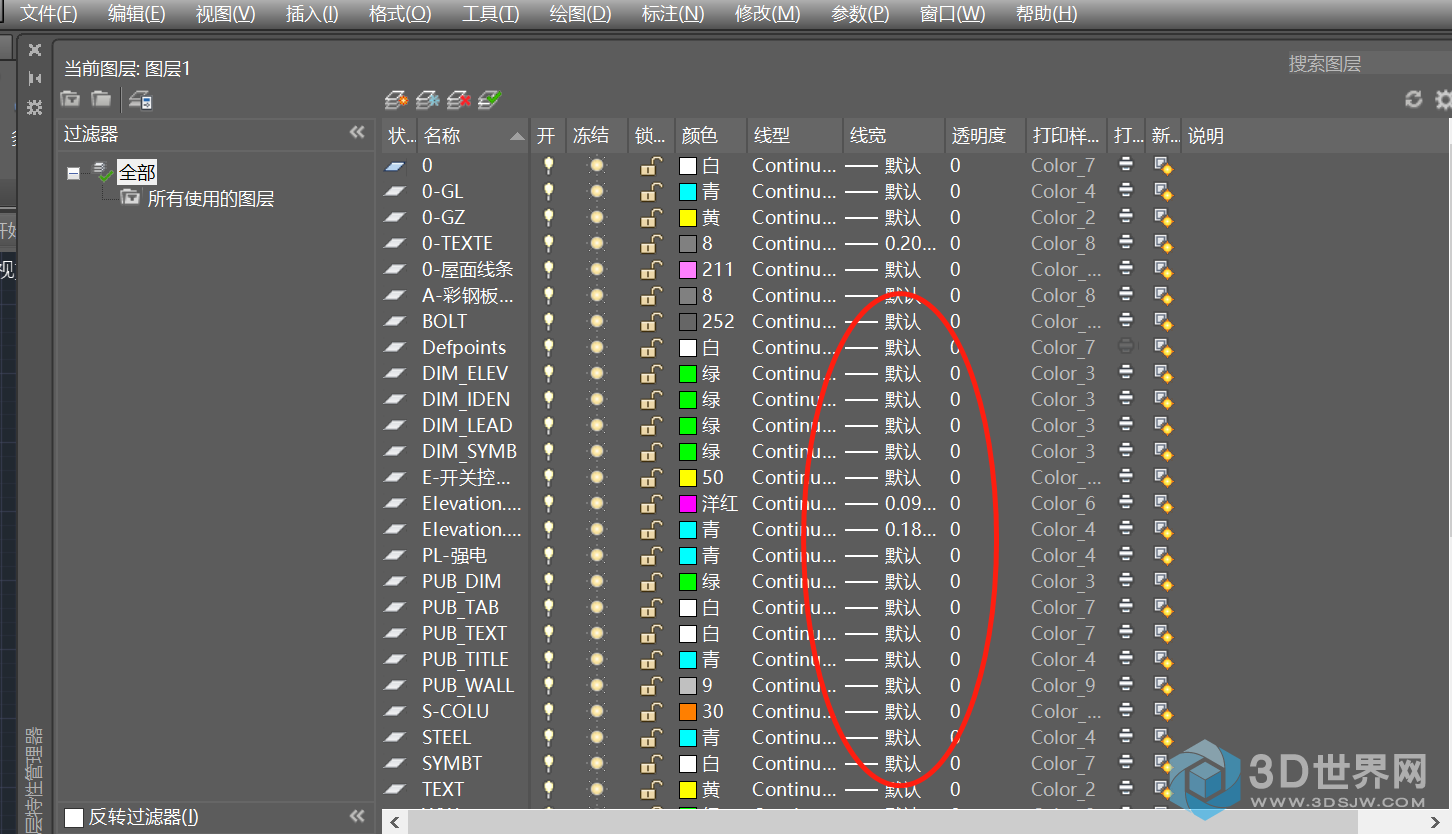
Task: Click the Delete Layer icon
Action: (459, 100)
